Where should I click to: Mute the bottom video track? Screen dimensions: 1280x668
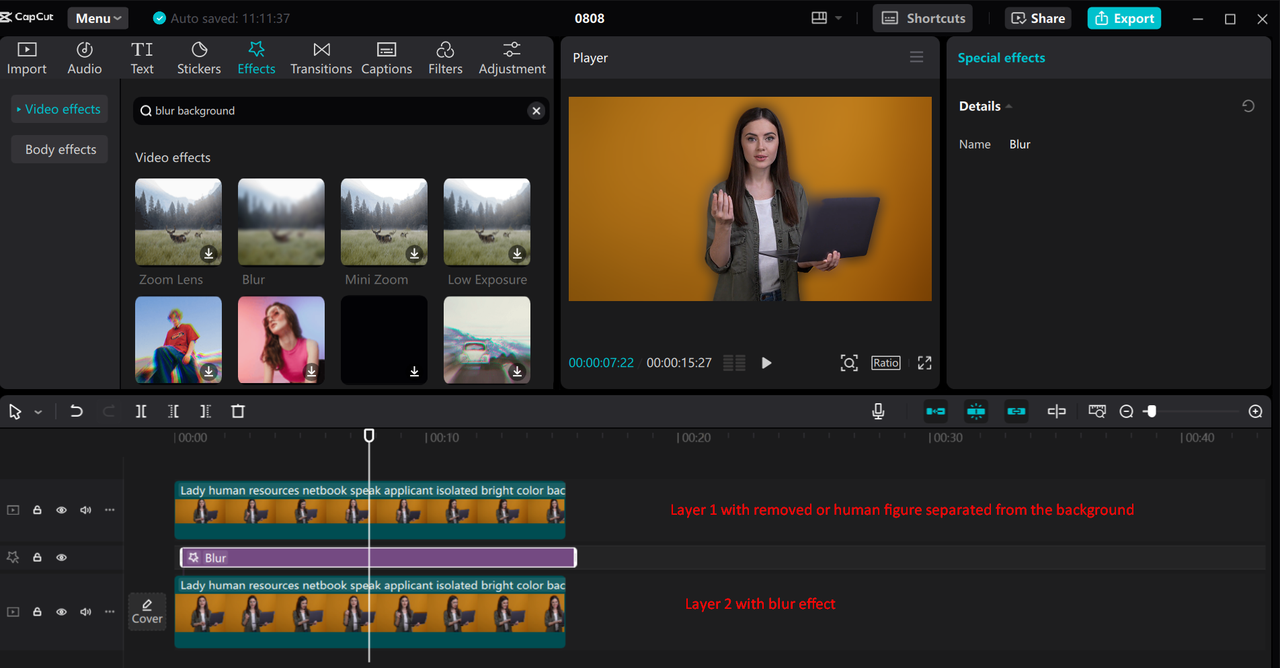[85, 610]
